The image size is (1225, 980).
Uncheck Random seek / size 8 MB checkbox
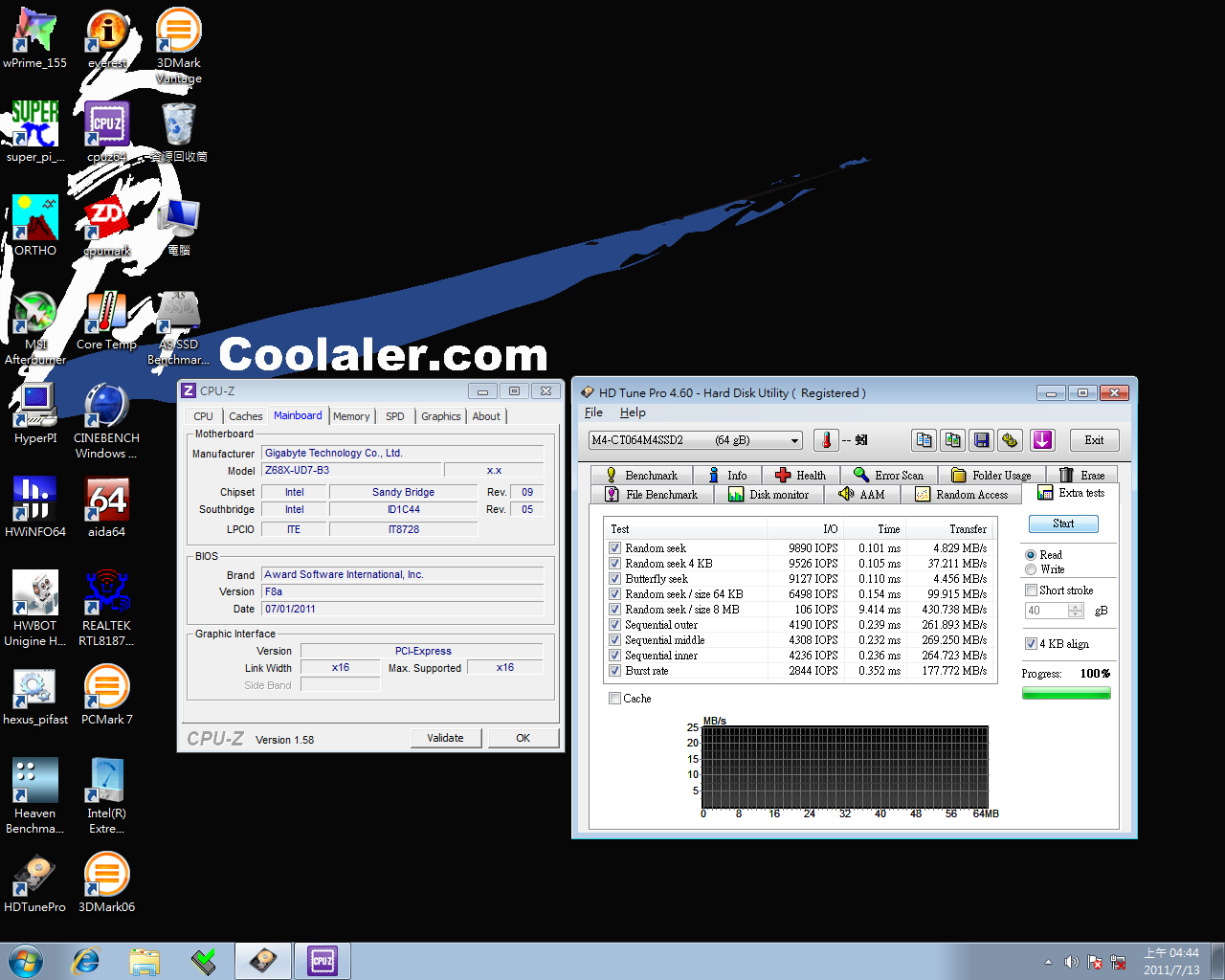click(x=615, y=610)
